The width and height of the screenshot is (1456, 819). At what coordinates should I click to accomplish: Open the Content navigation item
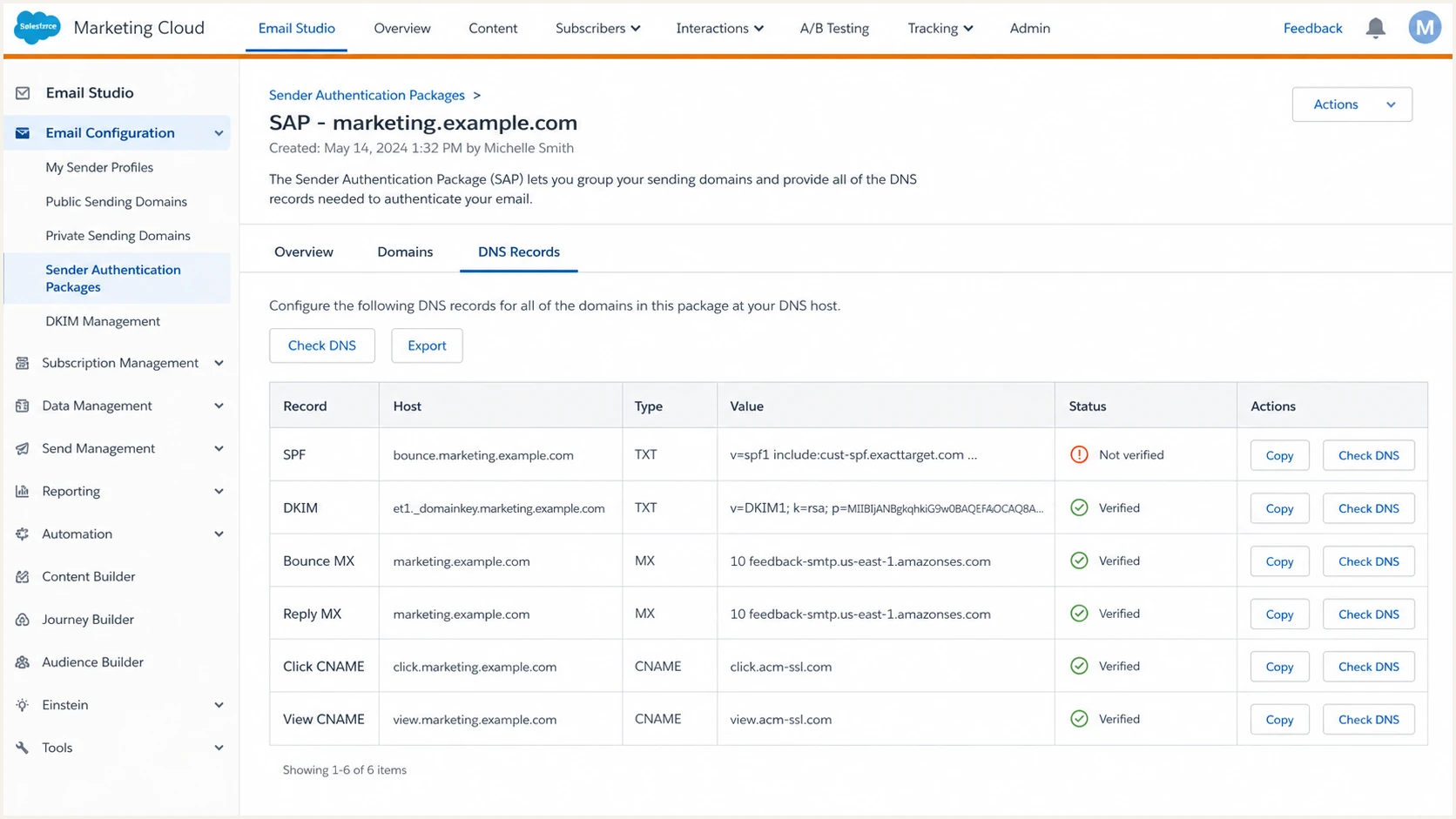pyautogui.click(x=493, y=28)
